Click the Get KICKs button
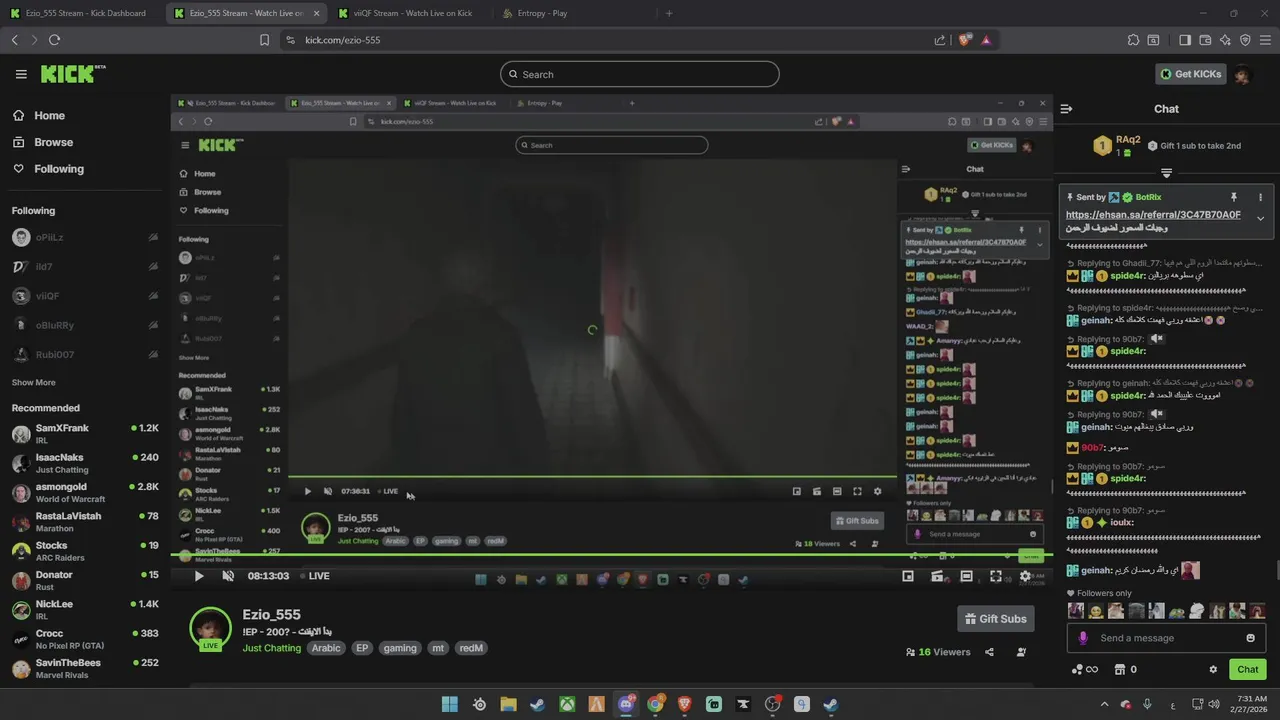This screenshot has width=1280, height=720. pyautogui.click(x=1191, y=74)
